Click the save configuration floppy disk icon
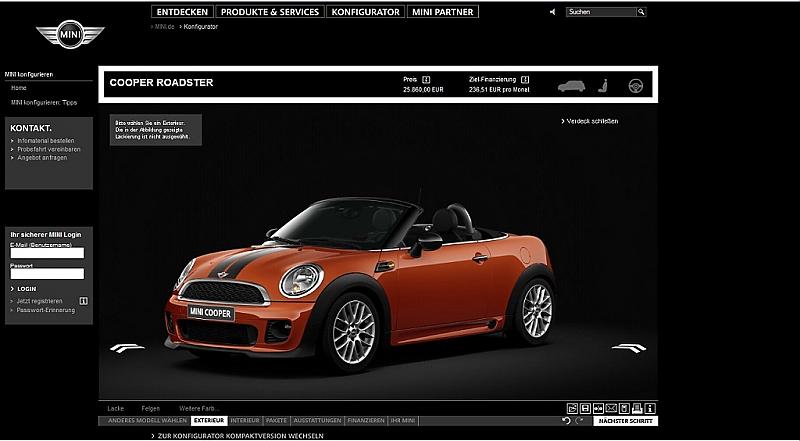The height and width of the screenshot is (441, 800). click(x=585, y=408)
